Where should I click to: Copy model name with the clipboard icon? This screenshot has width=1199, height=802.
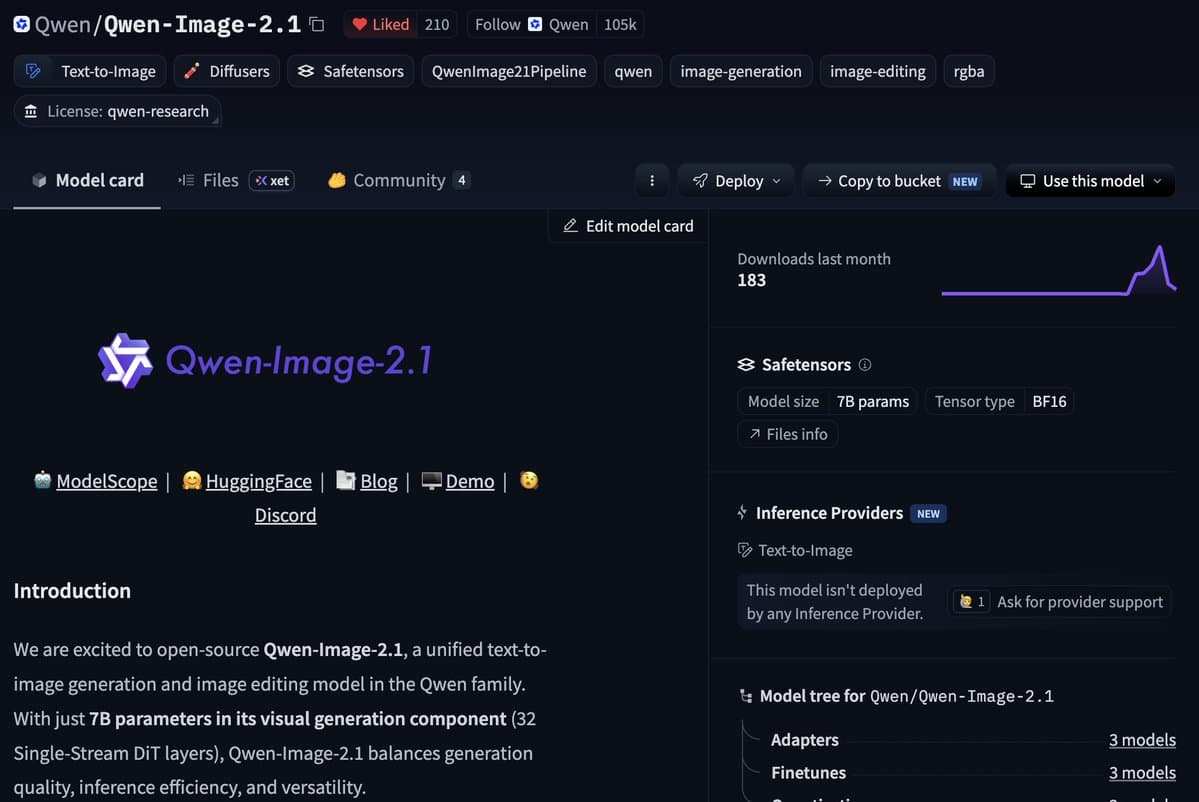[x=317, y=24]
